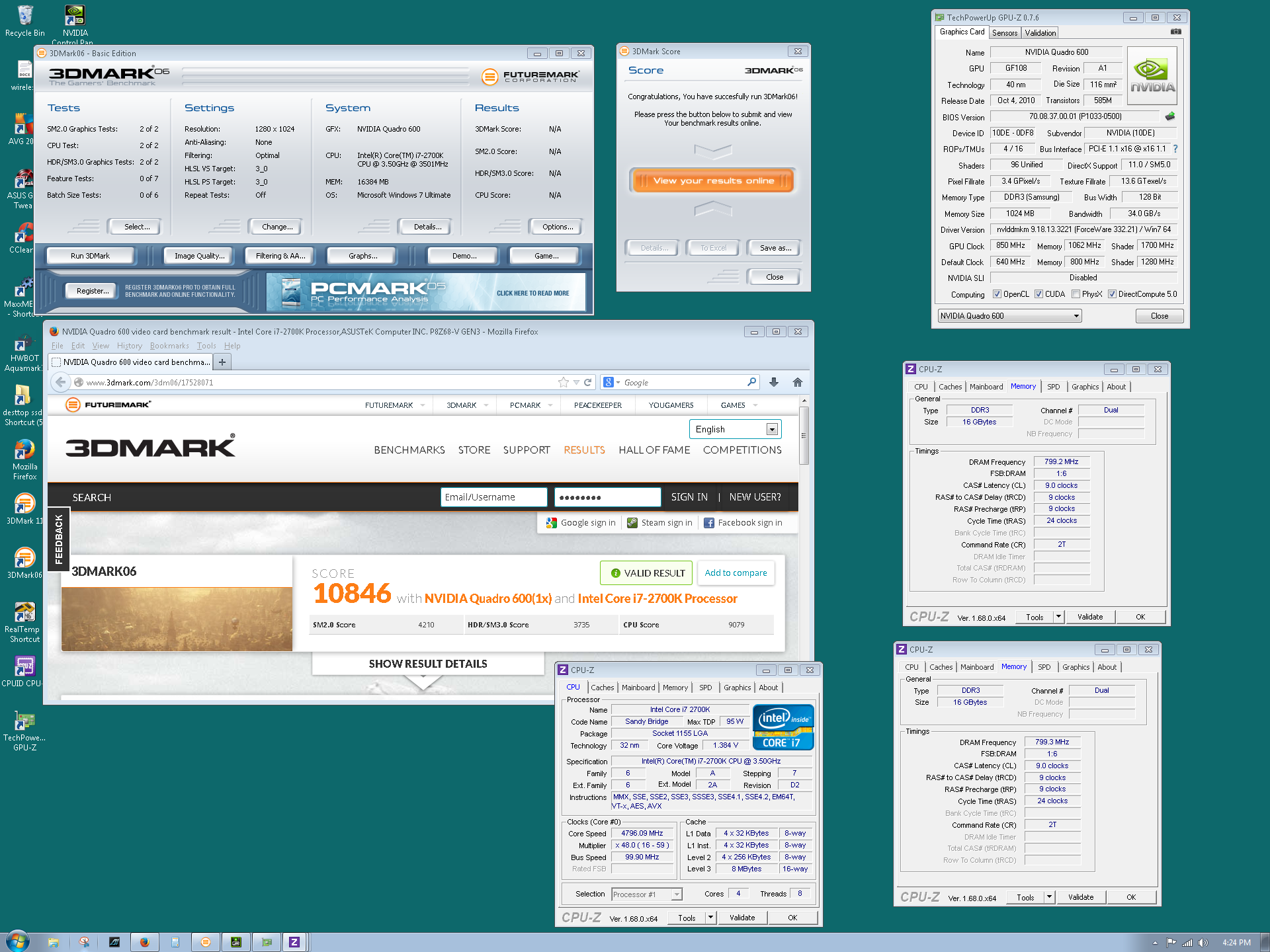This screenshot has height=952, width=1270.
Task: Click Firefox page vertical scrollbar thumb
Action: (804, 435)
